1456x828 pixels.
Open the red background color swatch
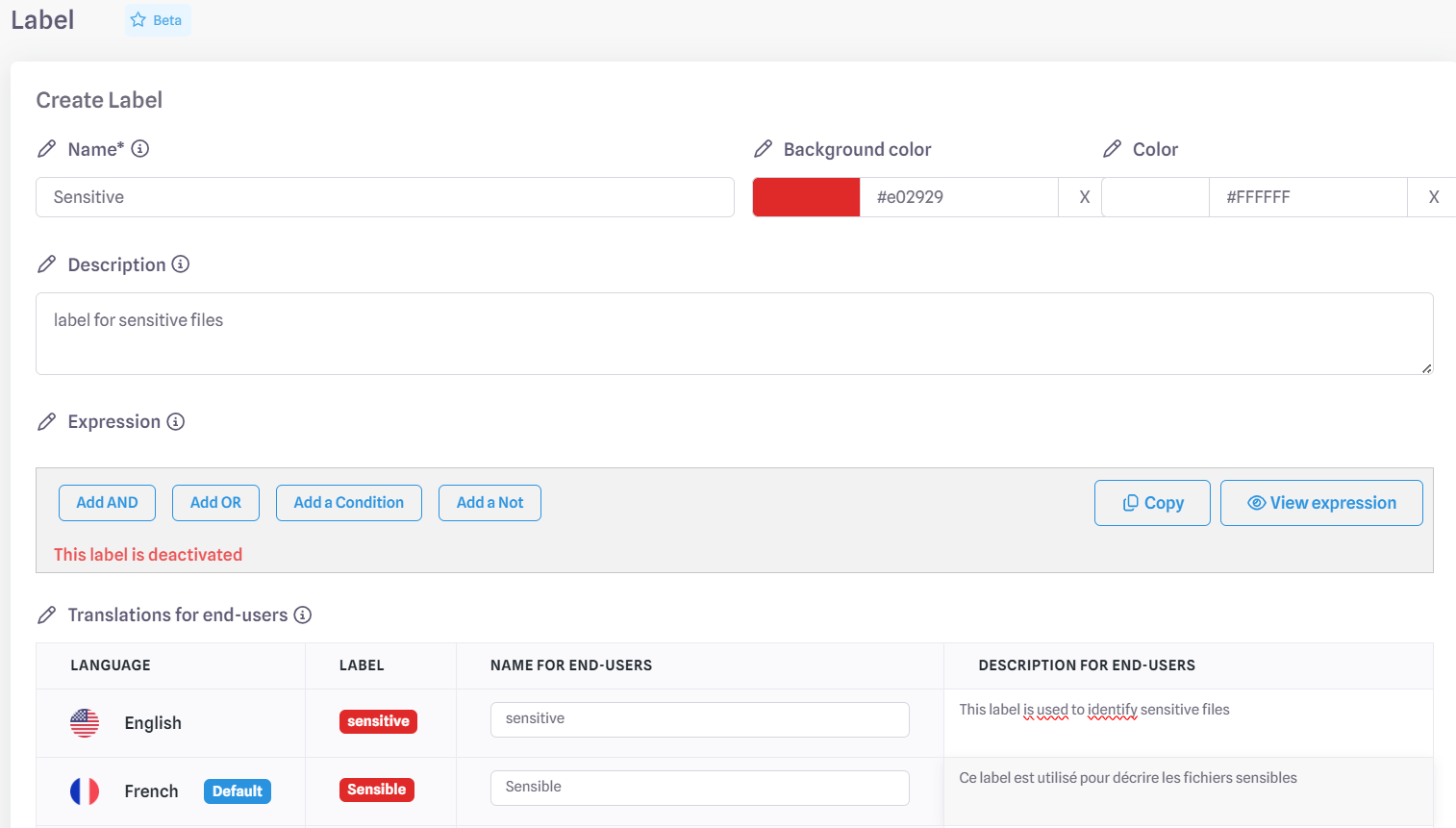click(x=806, y=197)
